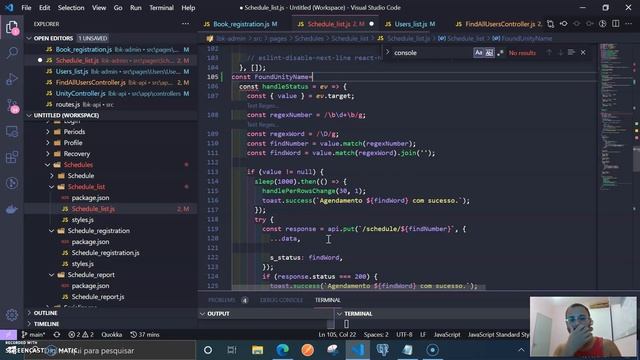
Task: Open routes.js in open editors
Action: pyautogui.click(x=67, y=104)
